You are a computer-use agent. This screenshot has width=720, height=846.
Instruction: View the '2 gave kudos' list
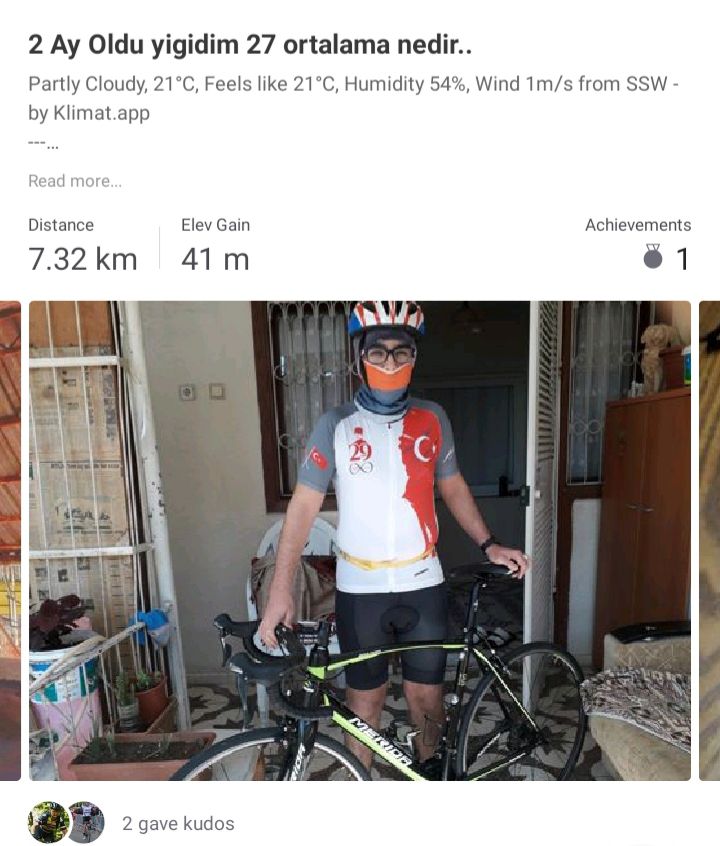(178, 823)
